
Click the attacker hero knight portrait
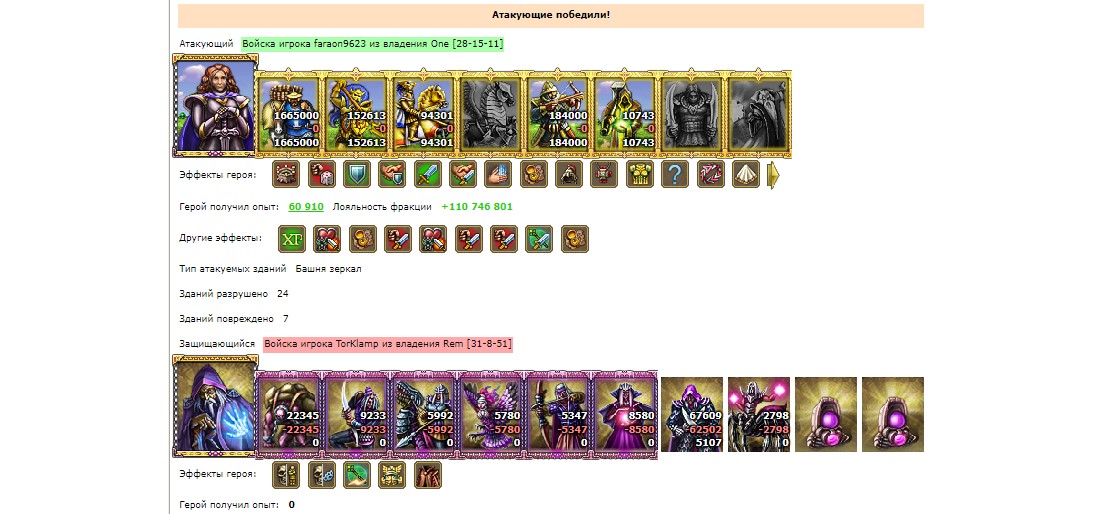(215, 108)
